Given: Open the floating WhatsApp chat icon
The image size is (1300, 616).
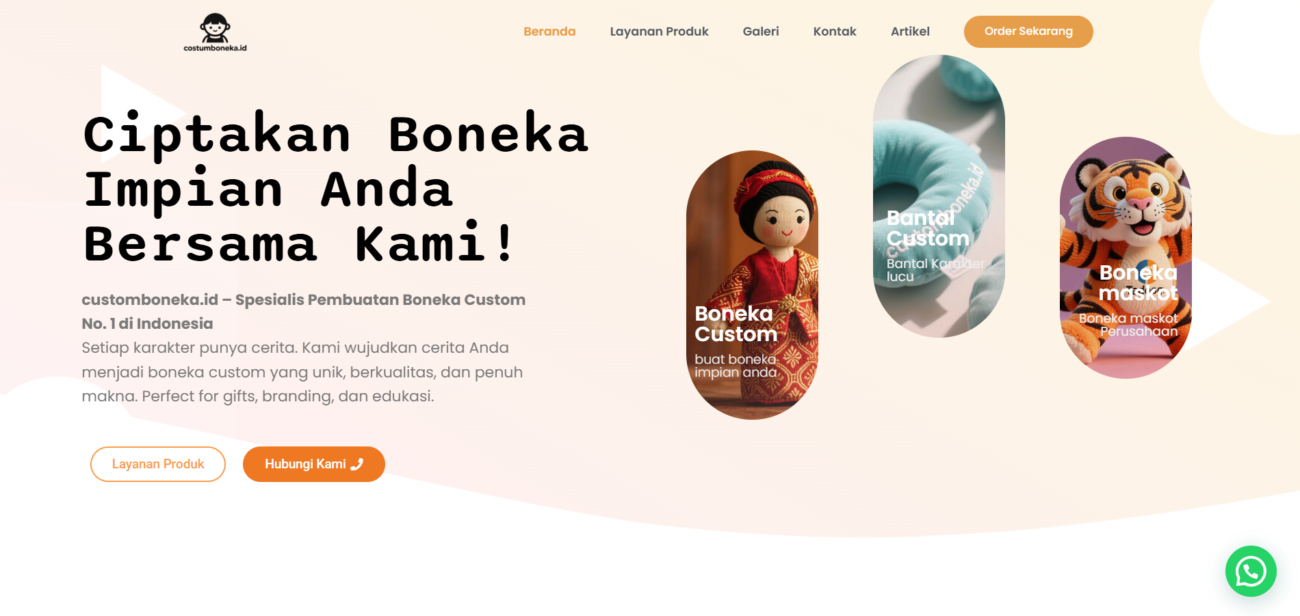Looking at the screenshot, I should tap(1251, 571).
